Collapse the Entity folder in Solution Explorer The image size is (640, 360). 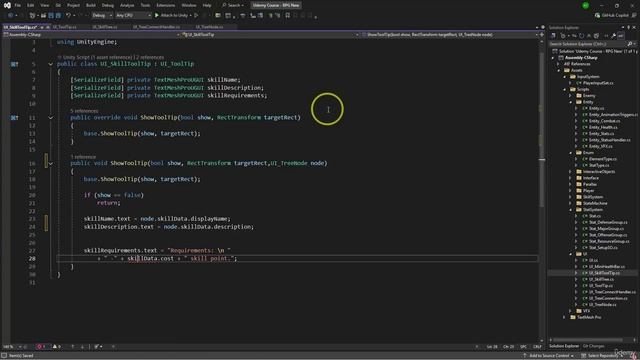(x=571, y=102)
